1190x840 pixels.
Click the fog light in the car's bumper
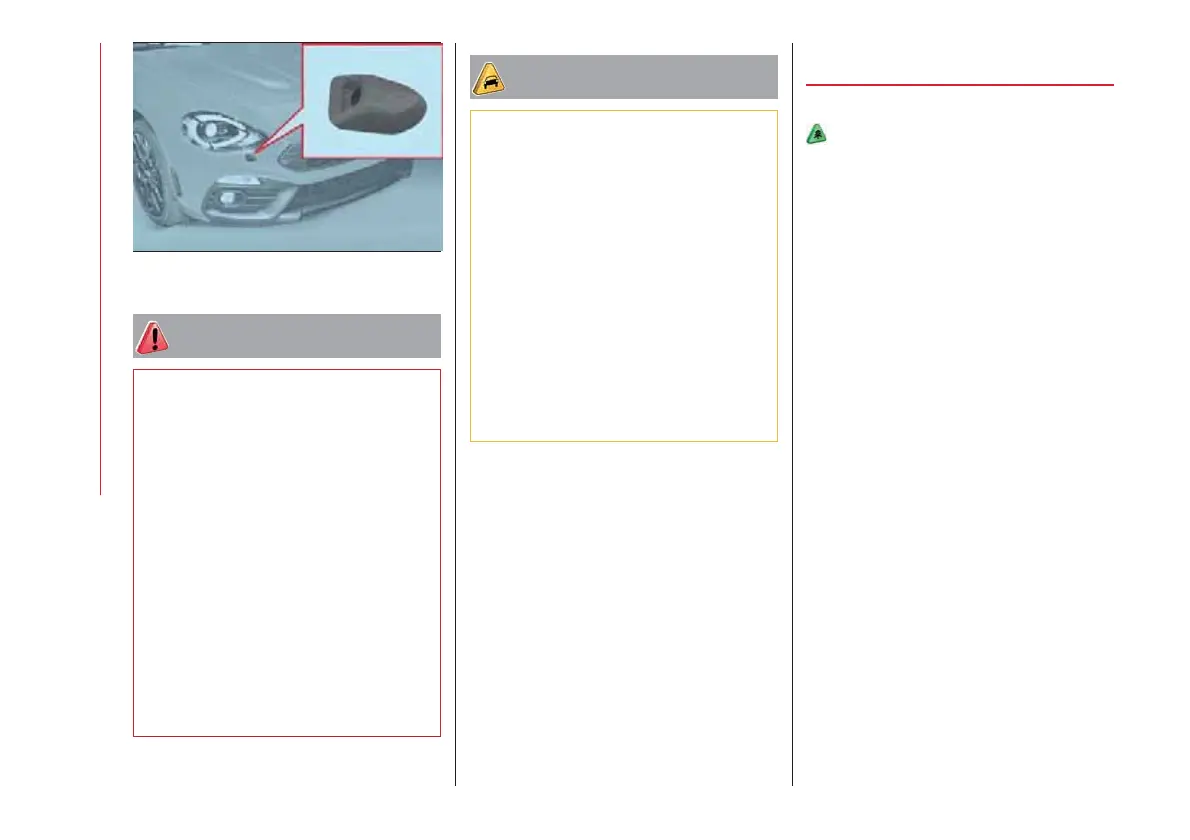coord(228,199)
